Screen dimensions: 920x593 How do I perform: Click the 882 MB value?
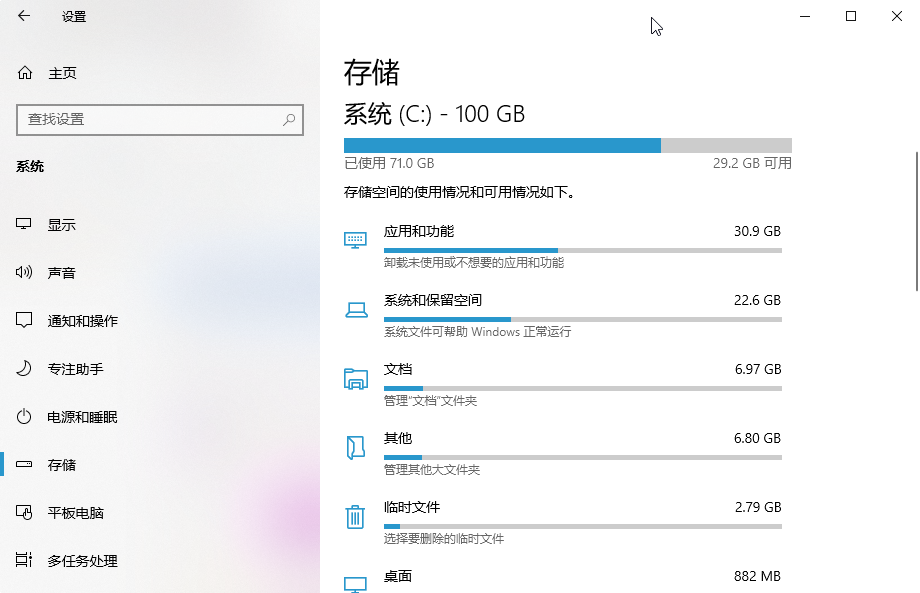pos(757,577)
